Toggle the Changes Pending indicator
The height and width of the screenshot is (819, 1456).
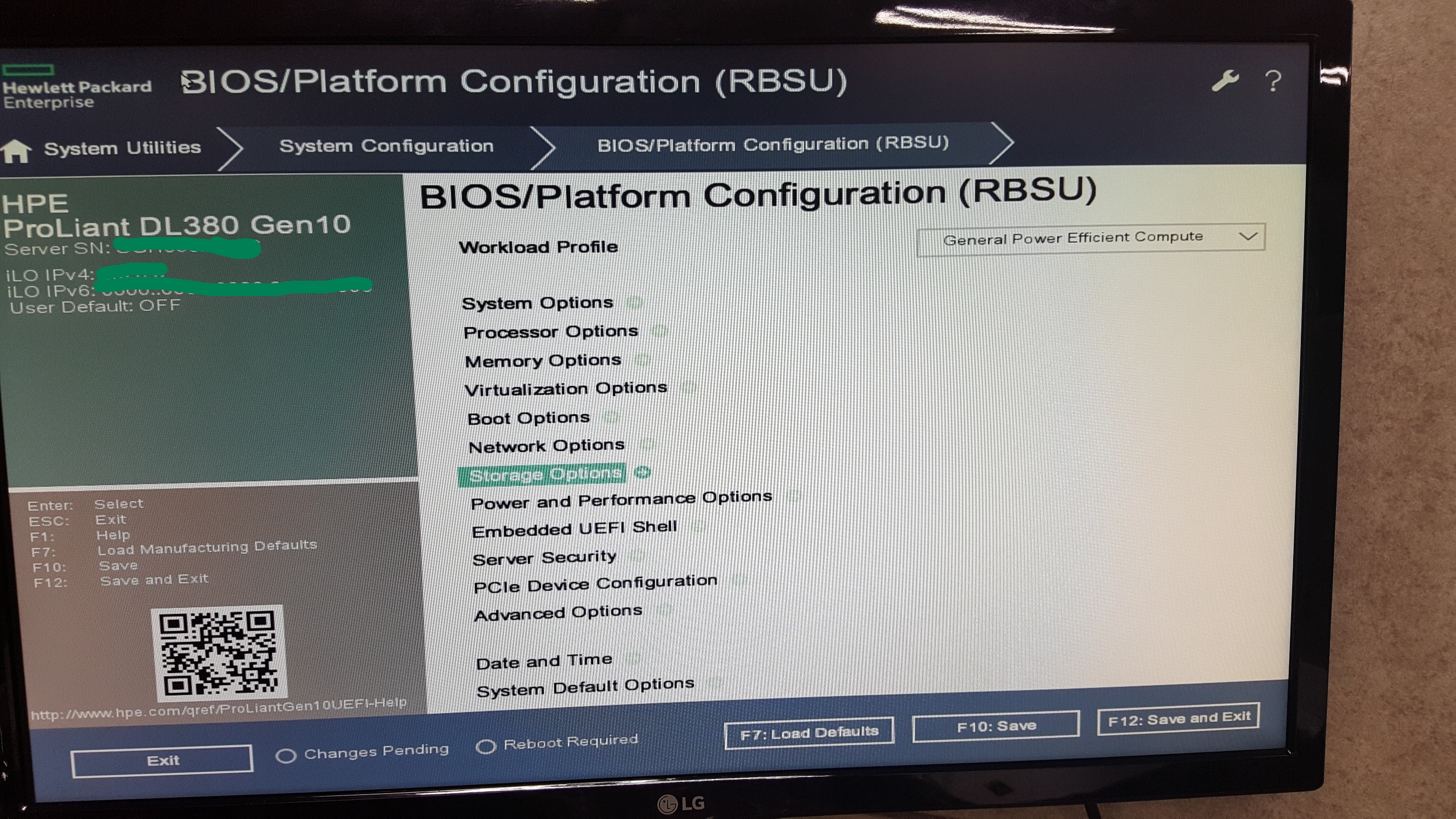pyautogui.click(x=286, y=756)
